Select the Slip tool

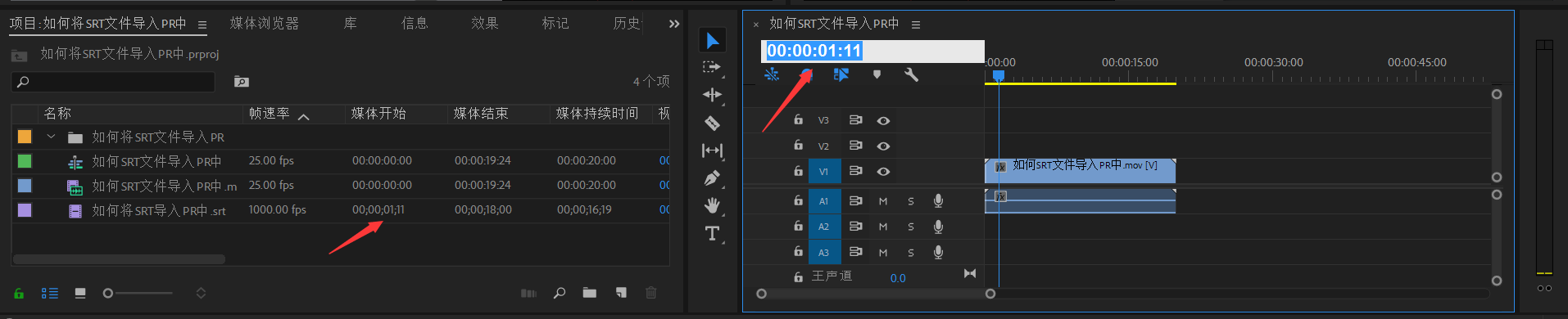tap(712, 151)
